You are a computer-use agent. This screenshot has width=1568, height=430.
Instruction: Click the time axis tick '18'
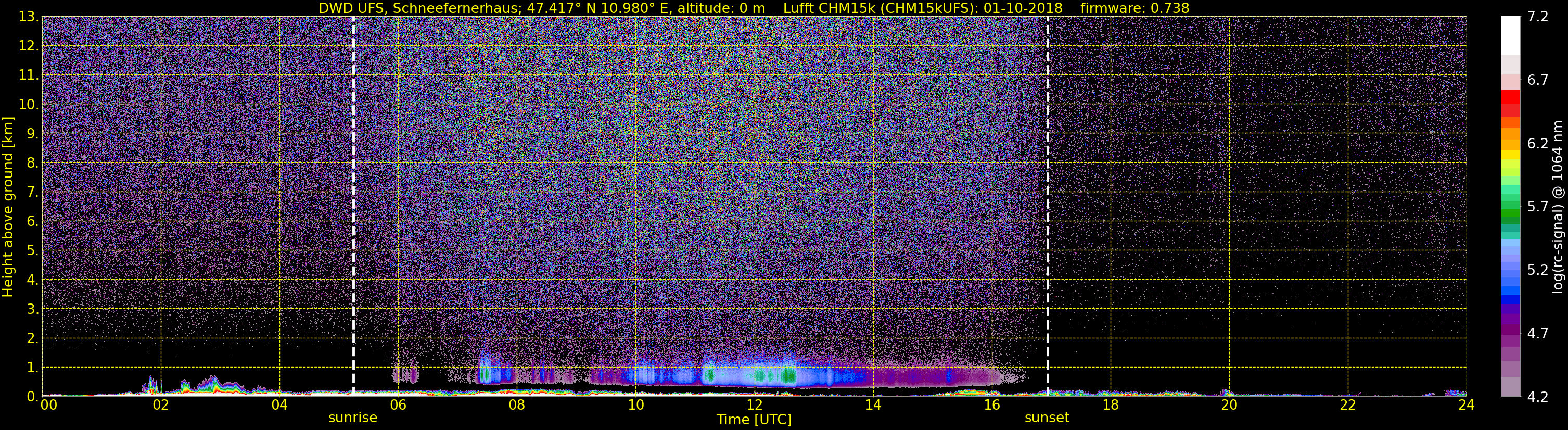pyautogui.click(x=1110, y=405)
